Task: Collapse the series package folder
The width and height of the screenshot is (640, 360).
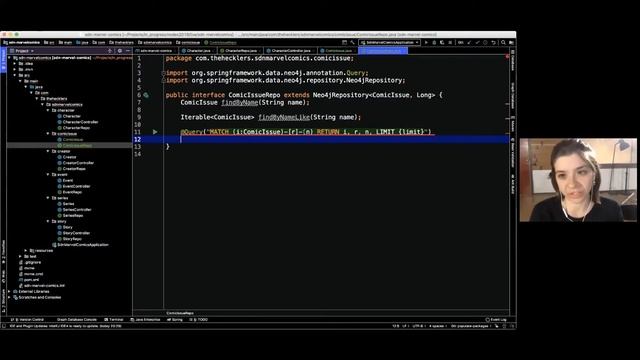Action: [x=48, y=198]
